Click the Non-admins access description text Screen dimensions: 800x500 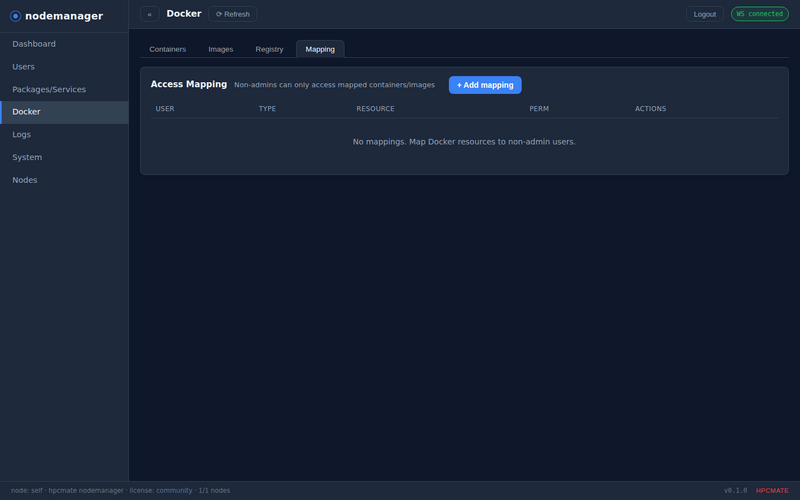pyautogui.click(x=334, y=85)
